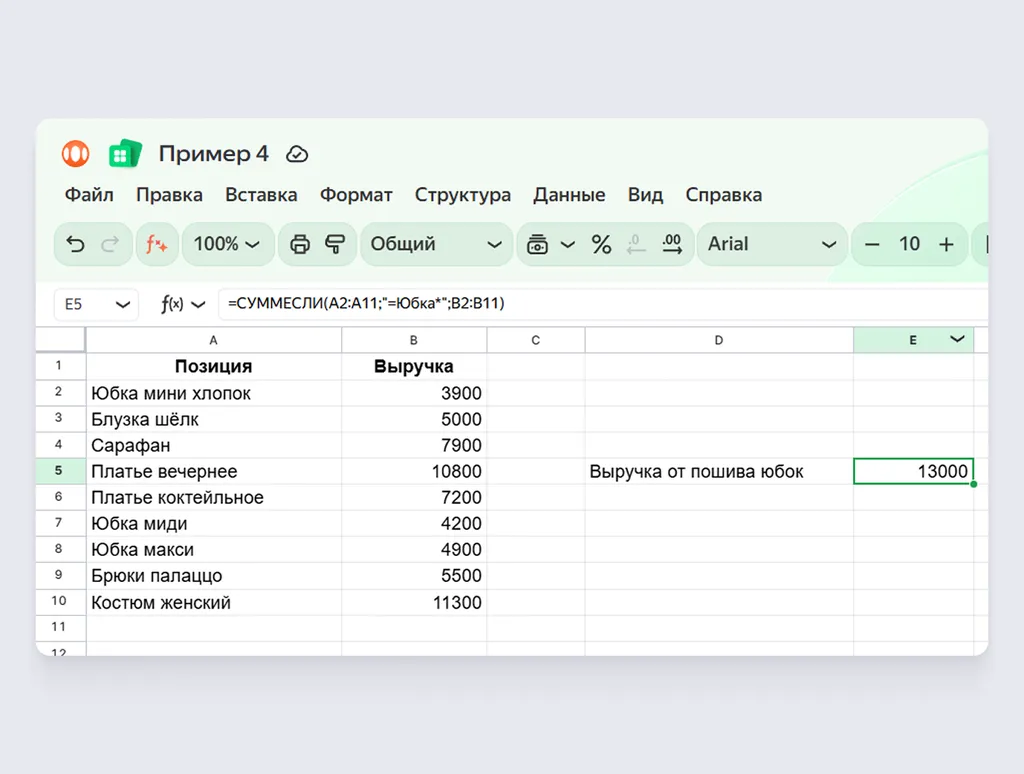Select cell Платье коктейльное
The height and width of the screenshot is (774, 1024).
pyautogui.click(x=214, y=498)
